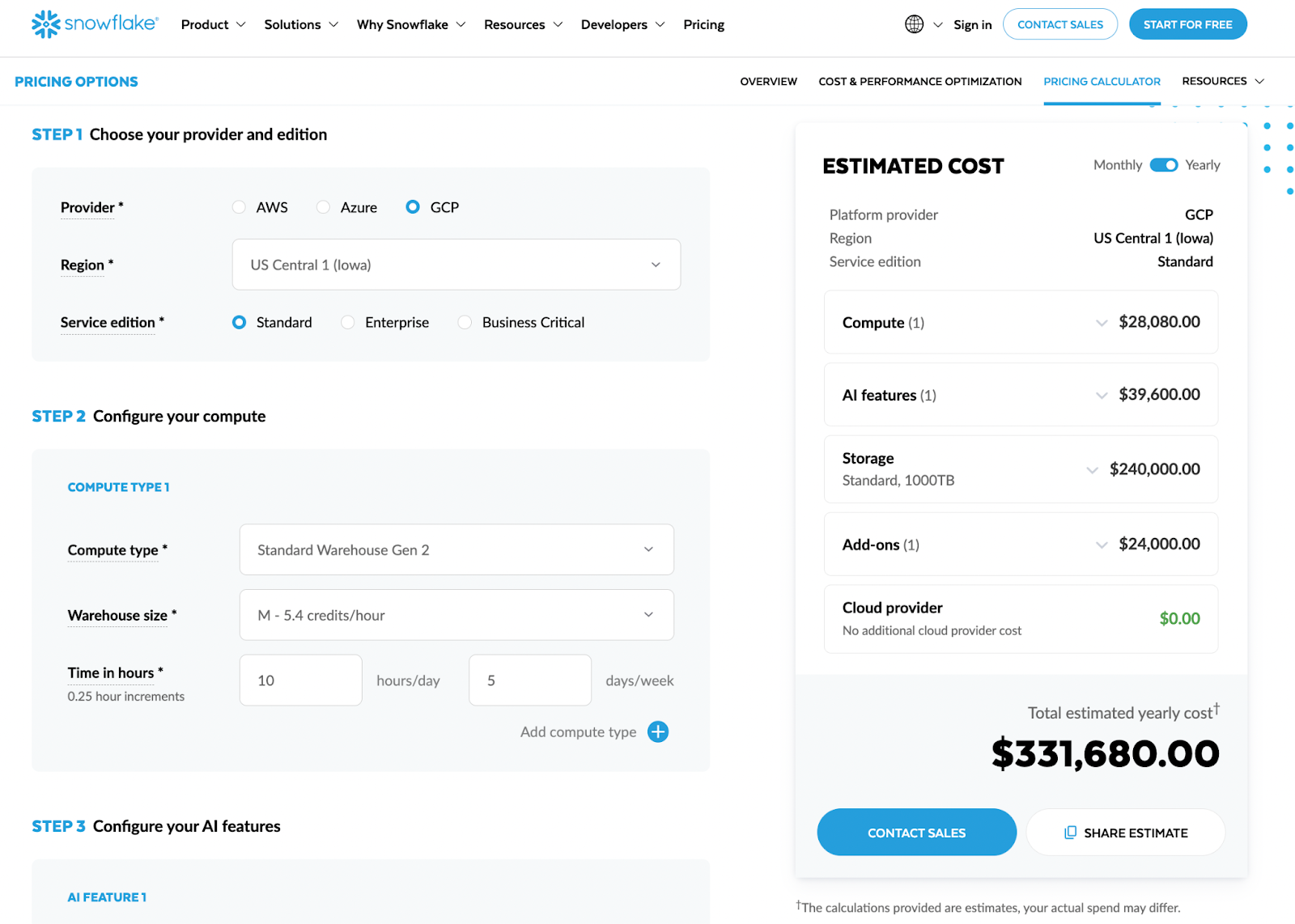Open Cost & Performance Optimization tab
The width and height of the screenshot is (1295, 924).
coord(919,81)
